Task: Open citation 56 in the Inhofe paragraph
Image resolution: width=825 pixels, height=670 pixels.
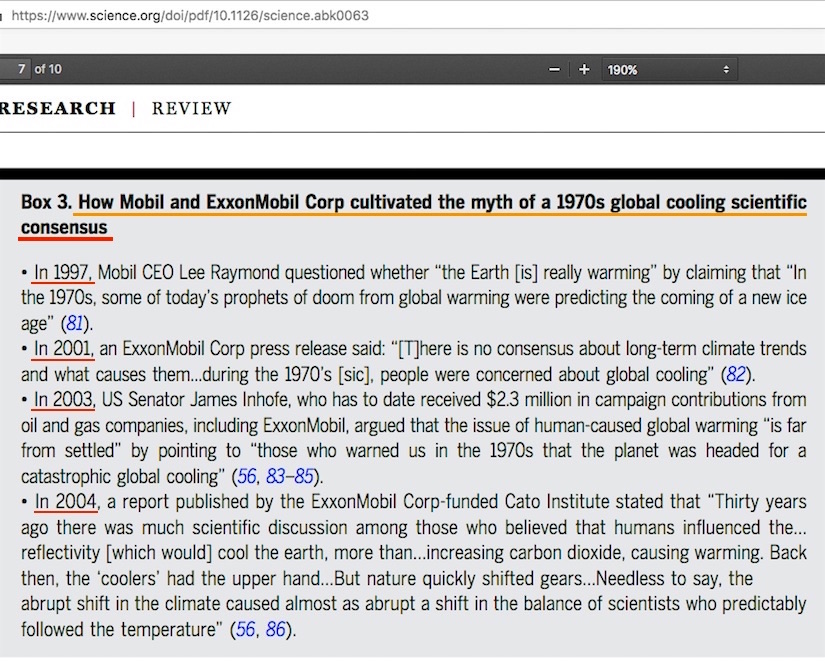Action: (x=247, y=477)
